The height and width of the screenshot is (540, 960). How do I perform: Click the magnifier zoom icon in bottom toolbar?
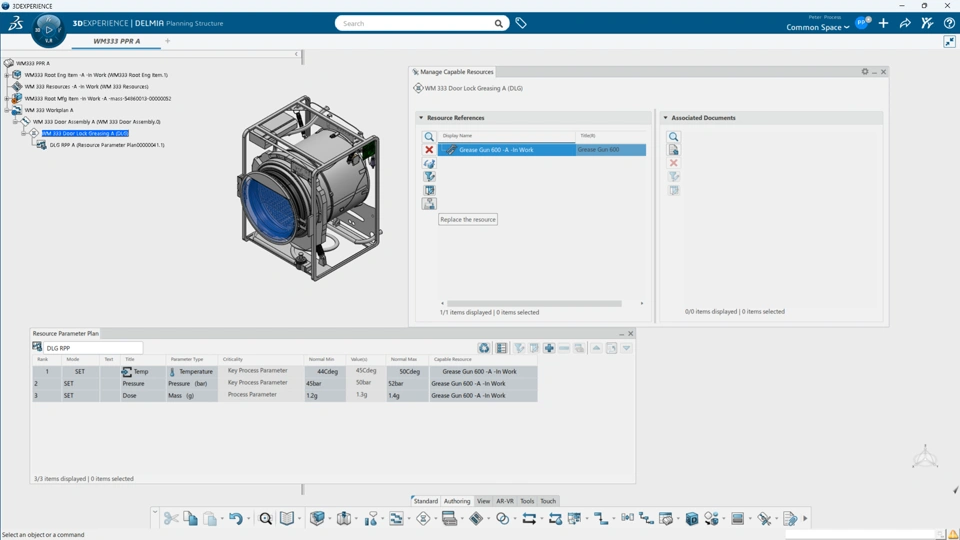265,519
